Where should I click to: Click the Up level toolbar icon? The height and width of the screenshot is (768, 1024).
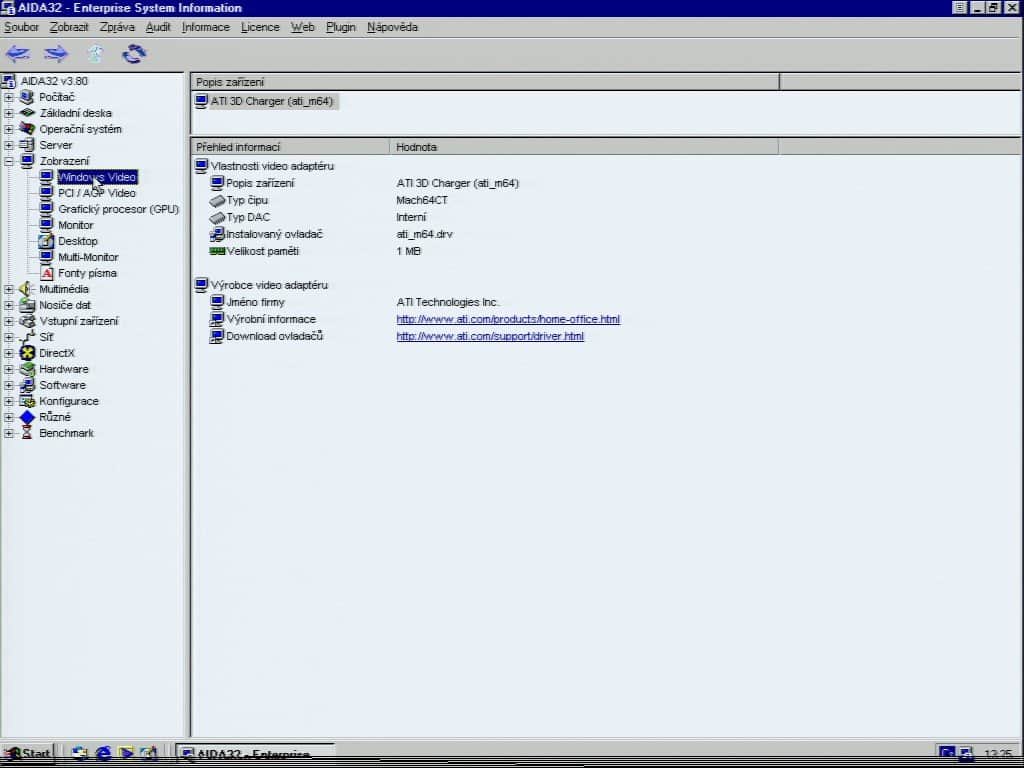coord(95,54)
